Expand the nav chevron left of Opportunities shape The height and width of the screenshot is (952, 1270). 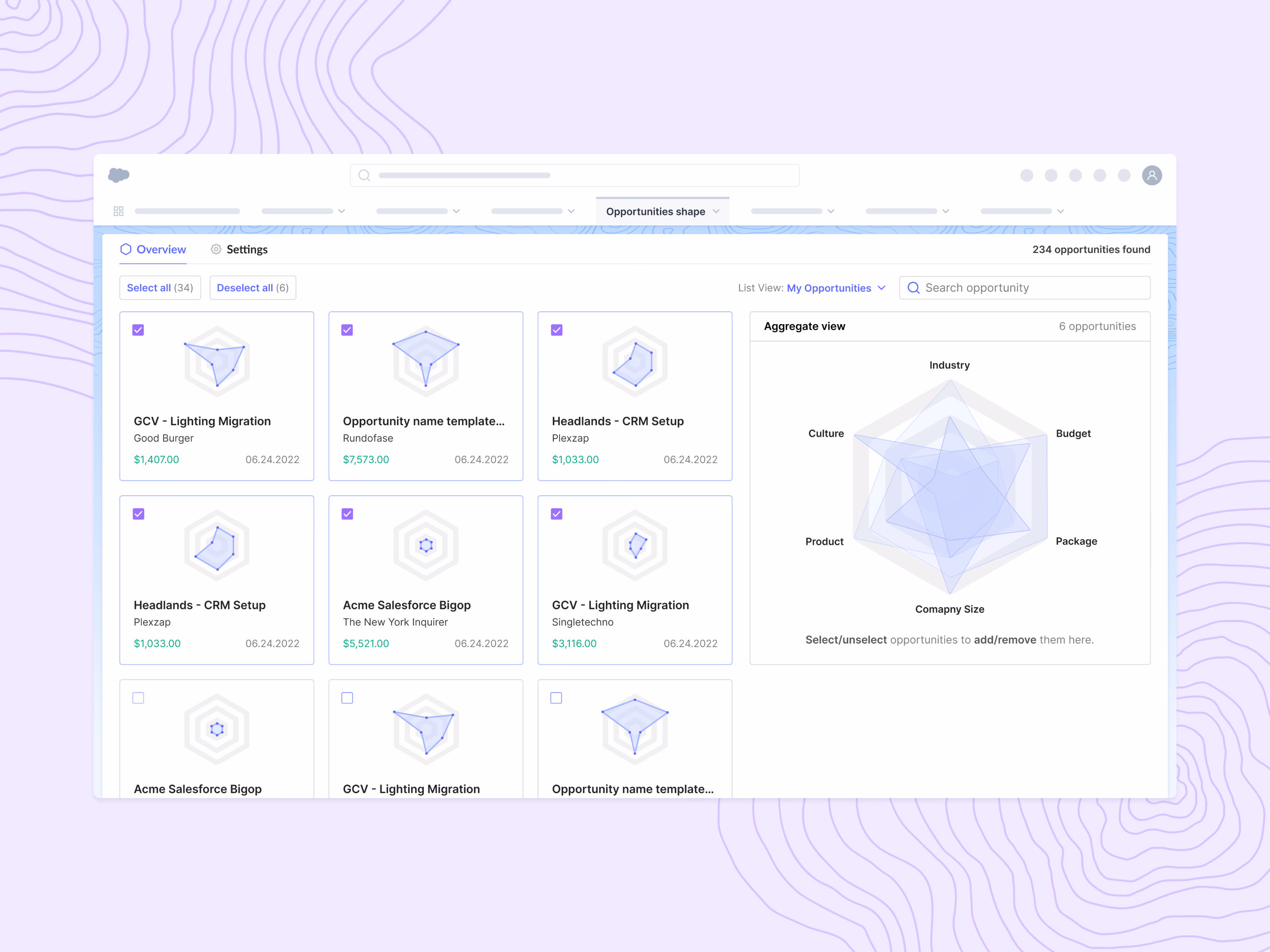[571, 211]
